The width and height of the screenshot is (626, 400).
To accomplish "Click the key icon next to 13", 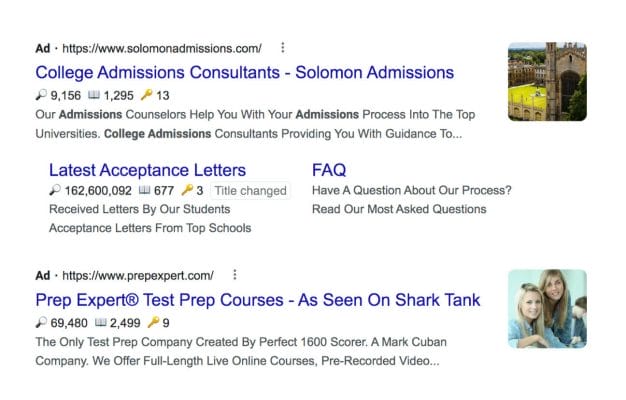I will coord(147,95).
